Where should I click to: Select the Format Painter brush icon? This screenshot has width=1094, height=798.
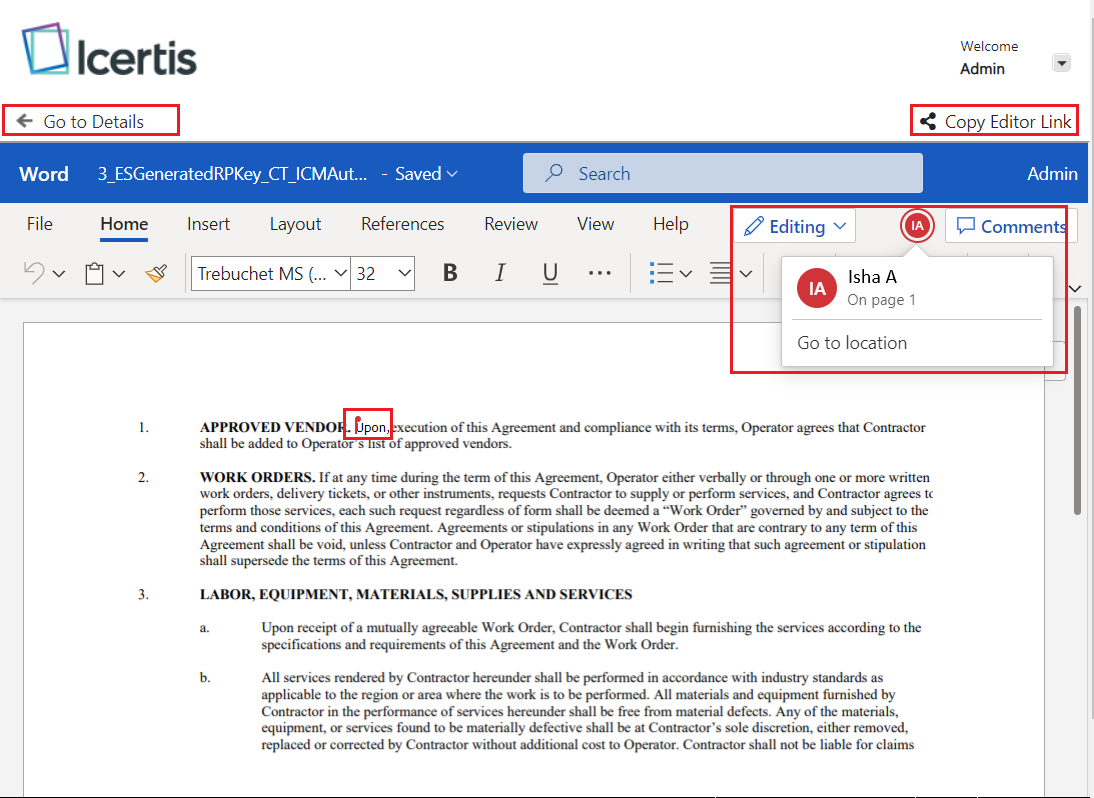tap(156, 273)
